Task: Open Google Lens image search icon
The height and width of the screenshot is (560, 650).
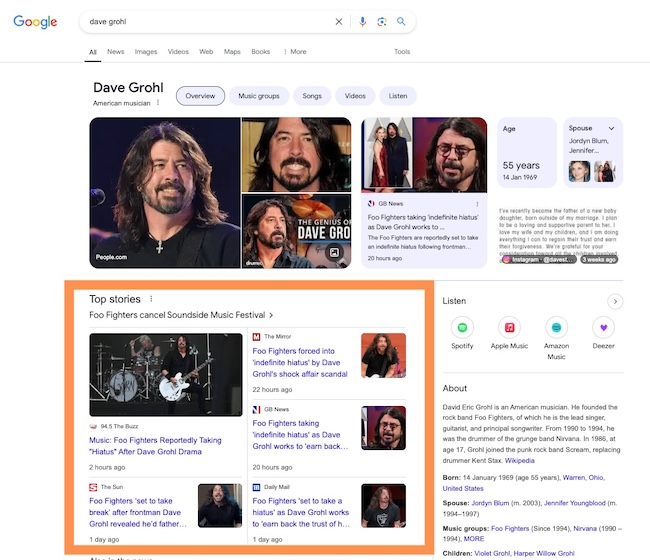Action: pos(382,21)
